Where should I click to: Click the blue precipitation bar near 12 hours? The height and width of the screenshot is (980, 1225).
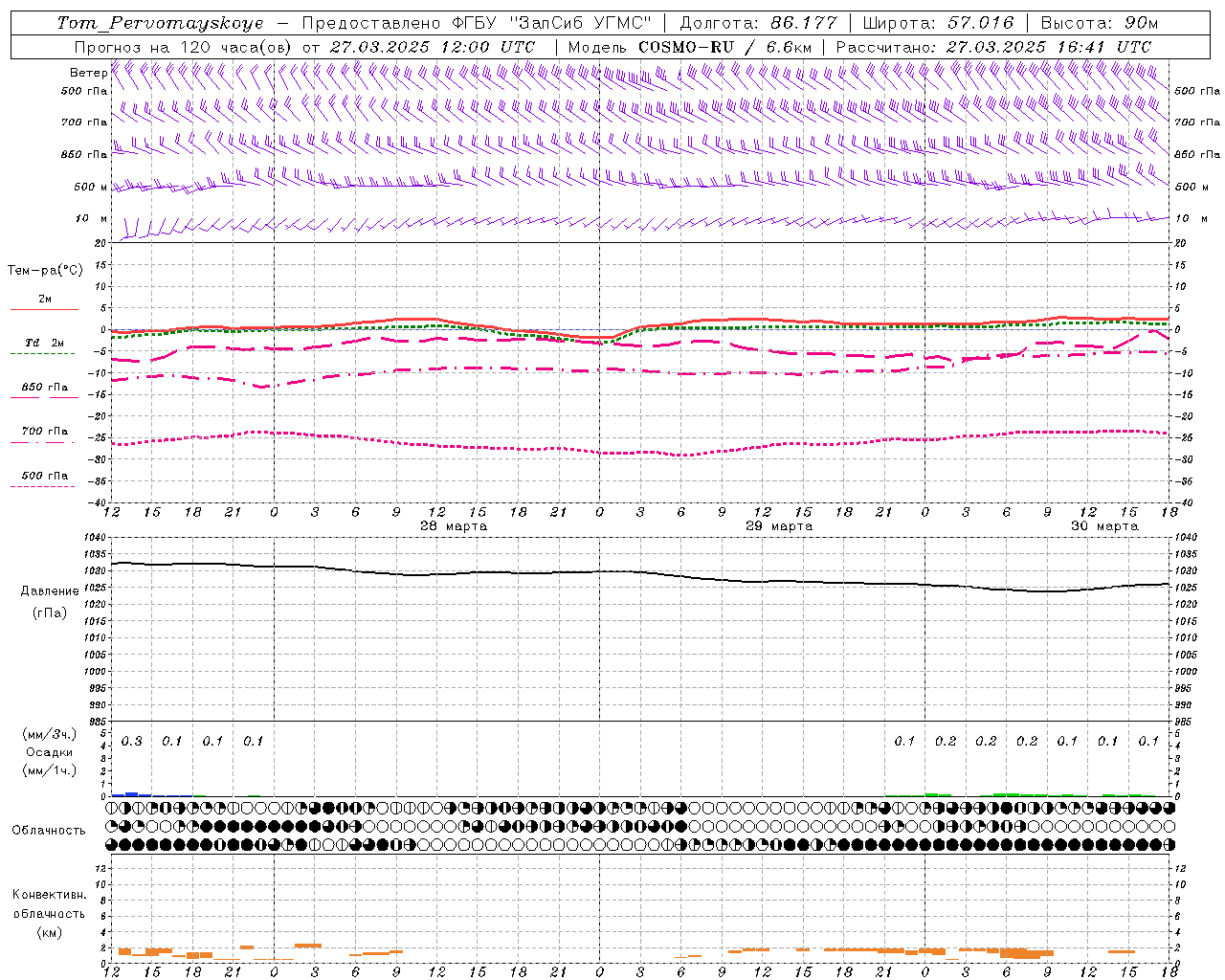132,793
